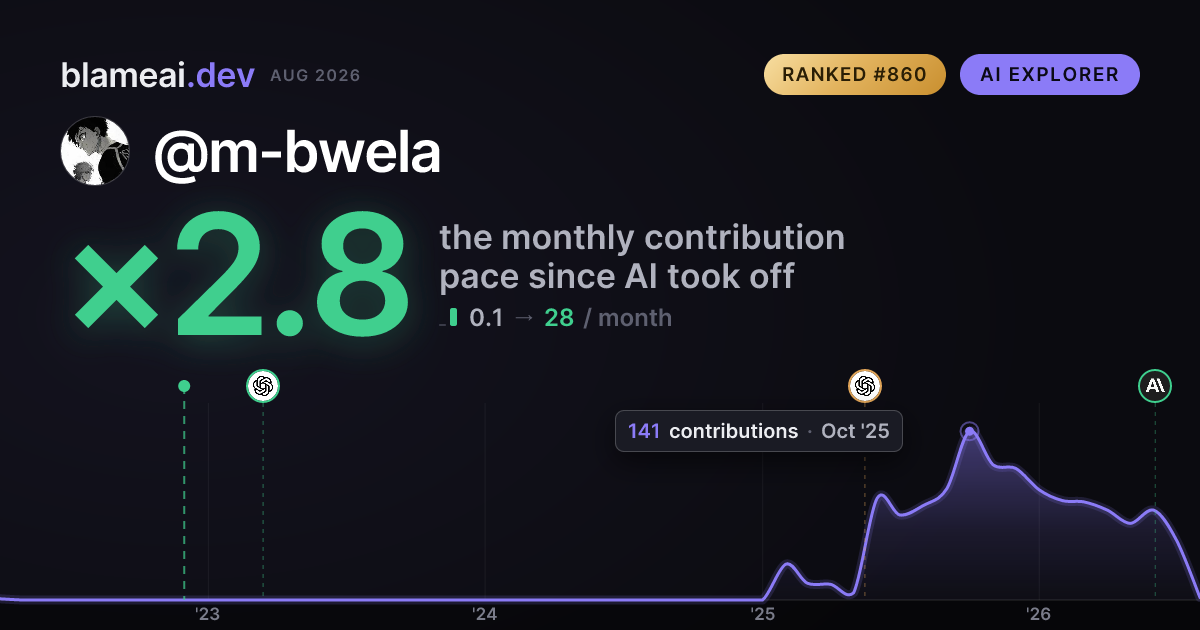
Task: Click the @m-bwela username
Action: pos(297,152)
